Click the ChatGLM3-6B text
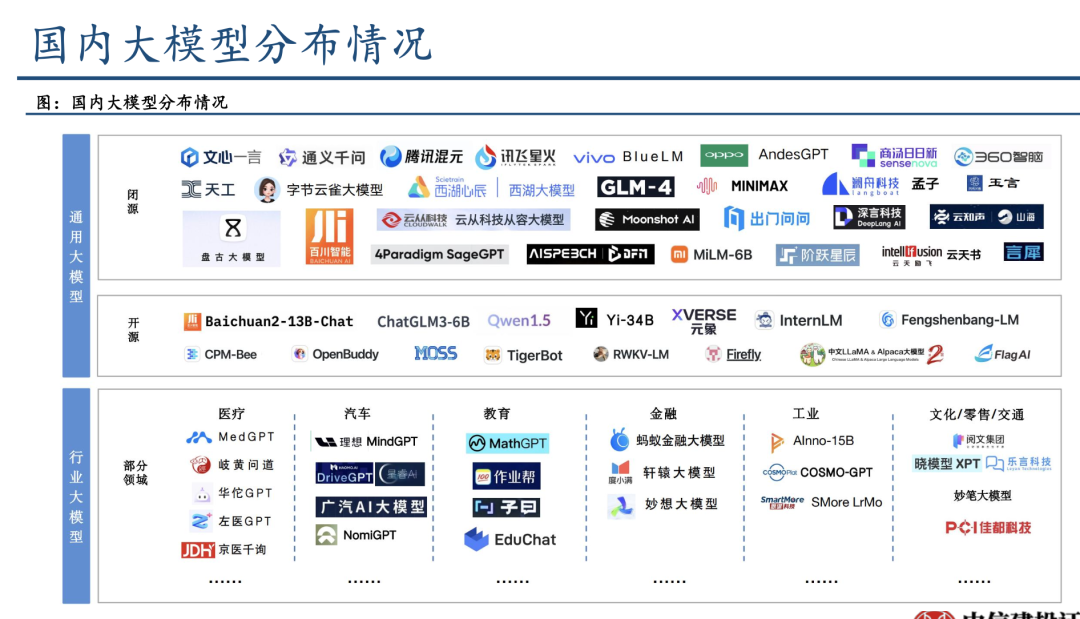Image resolution: width=1080 pixels, height=619 pixels. [423, 322]
